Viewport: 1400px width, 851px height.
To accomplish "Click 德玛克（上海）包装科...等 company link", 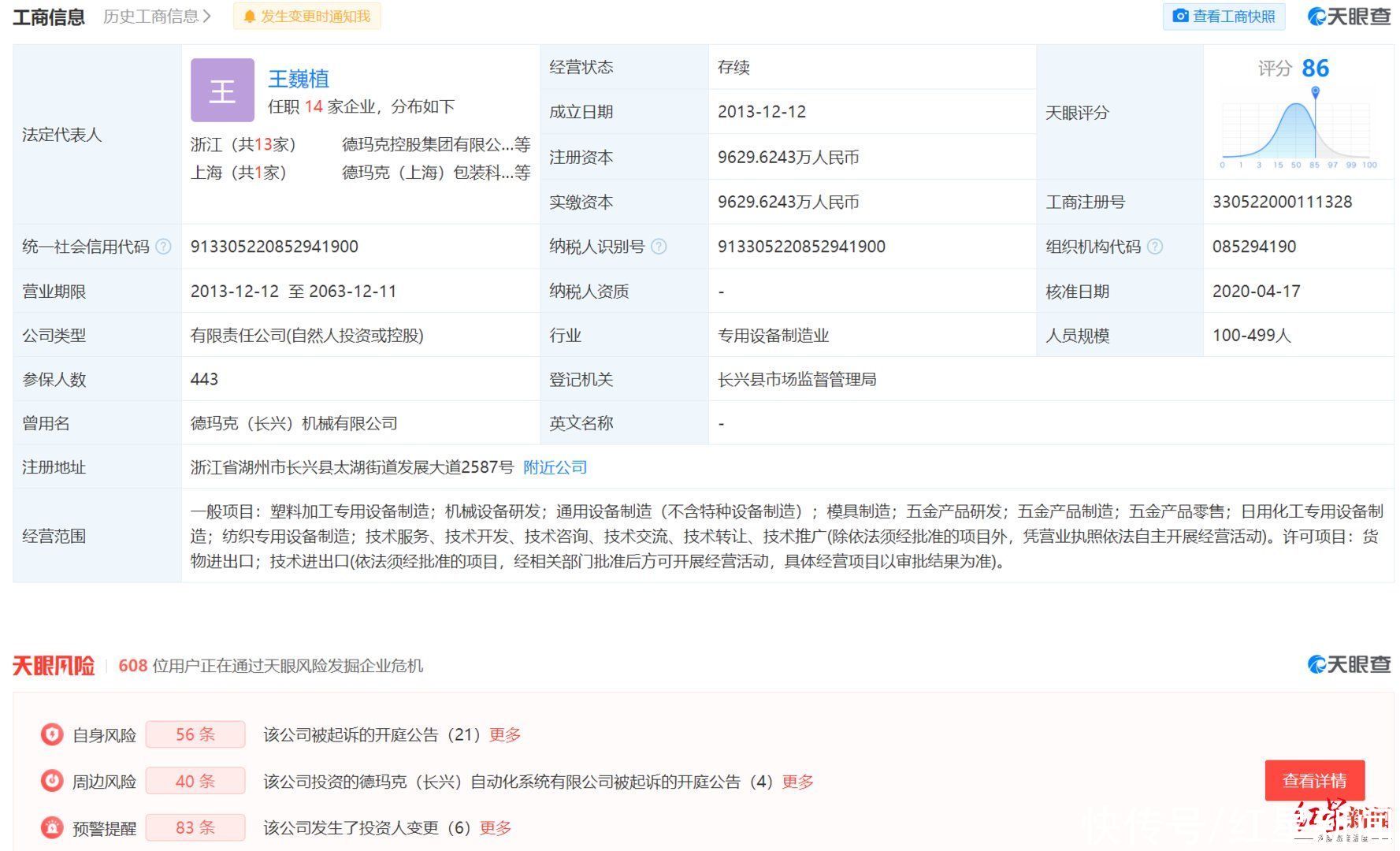I will click(436, 173).
